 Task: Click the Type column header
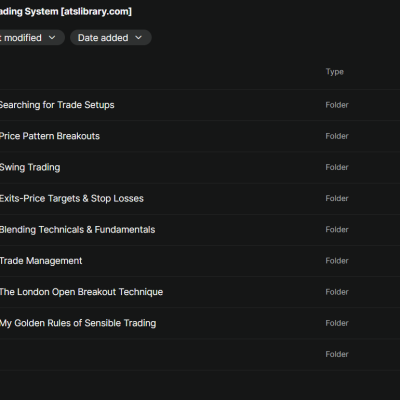point(335,72)
